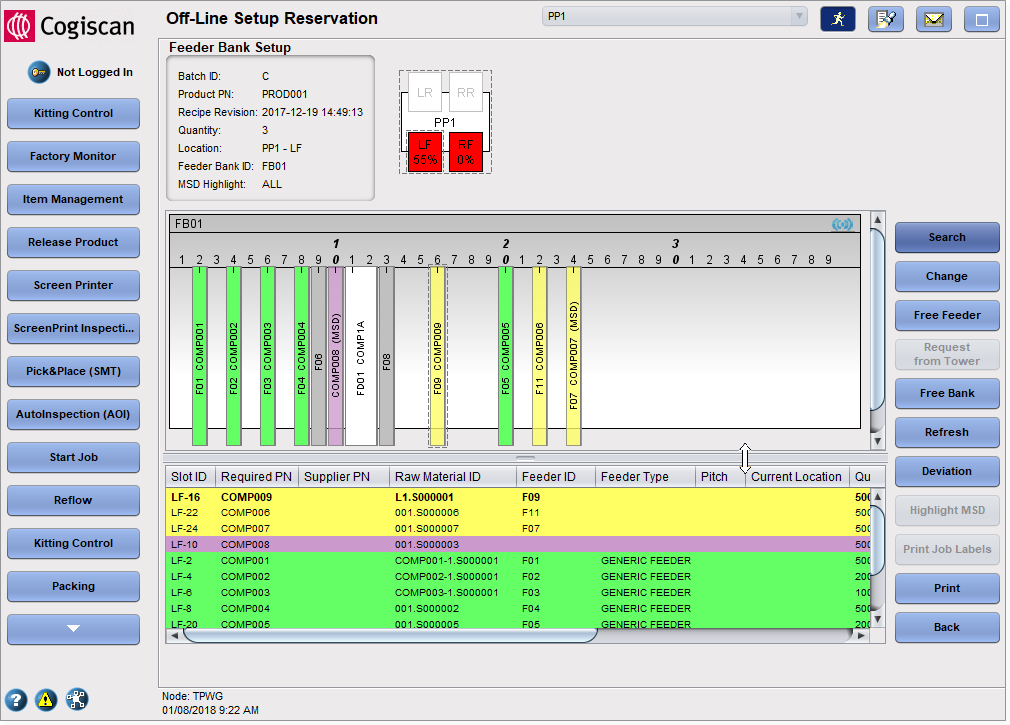Image resolution: width=1010 pixels, height=725 pixels.
Task: Select the F09 COMP009 yellow feeder bar
Action: click(x=438, y=356)
